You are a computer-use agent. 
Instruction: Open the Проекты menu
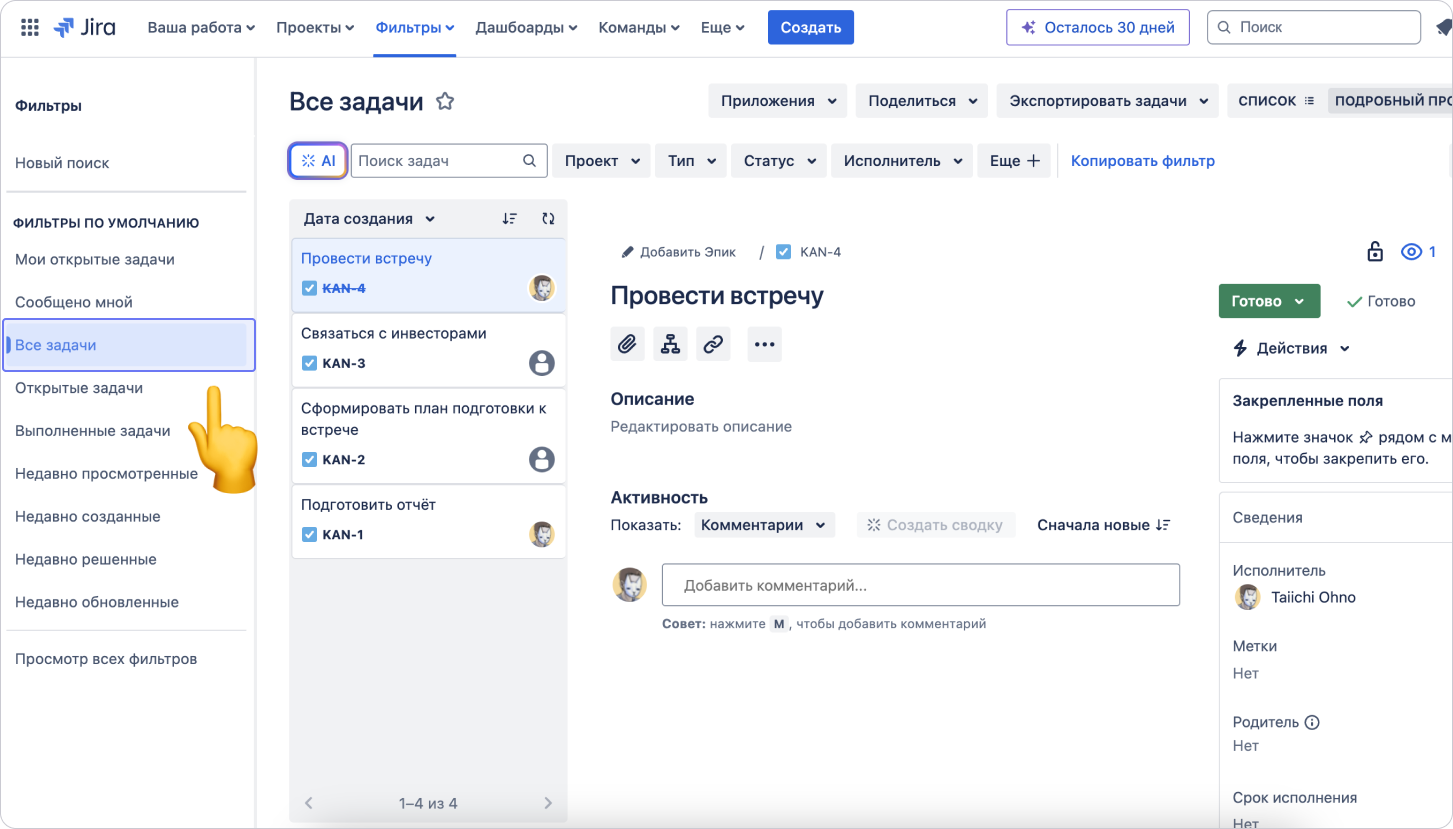point(315,28)
